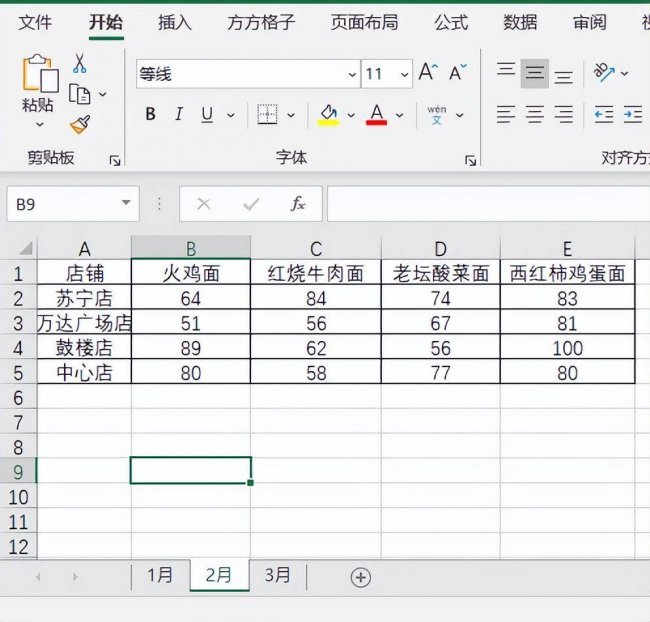The height and width of the screenshot is (622, 650).
Task: Expand phonetic guide dropdown arrow
Action: [459, 115]
